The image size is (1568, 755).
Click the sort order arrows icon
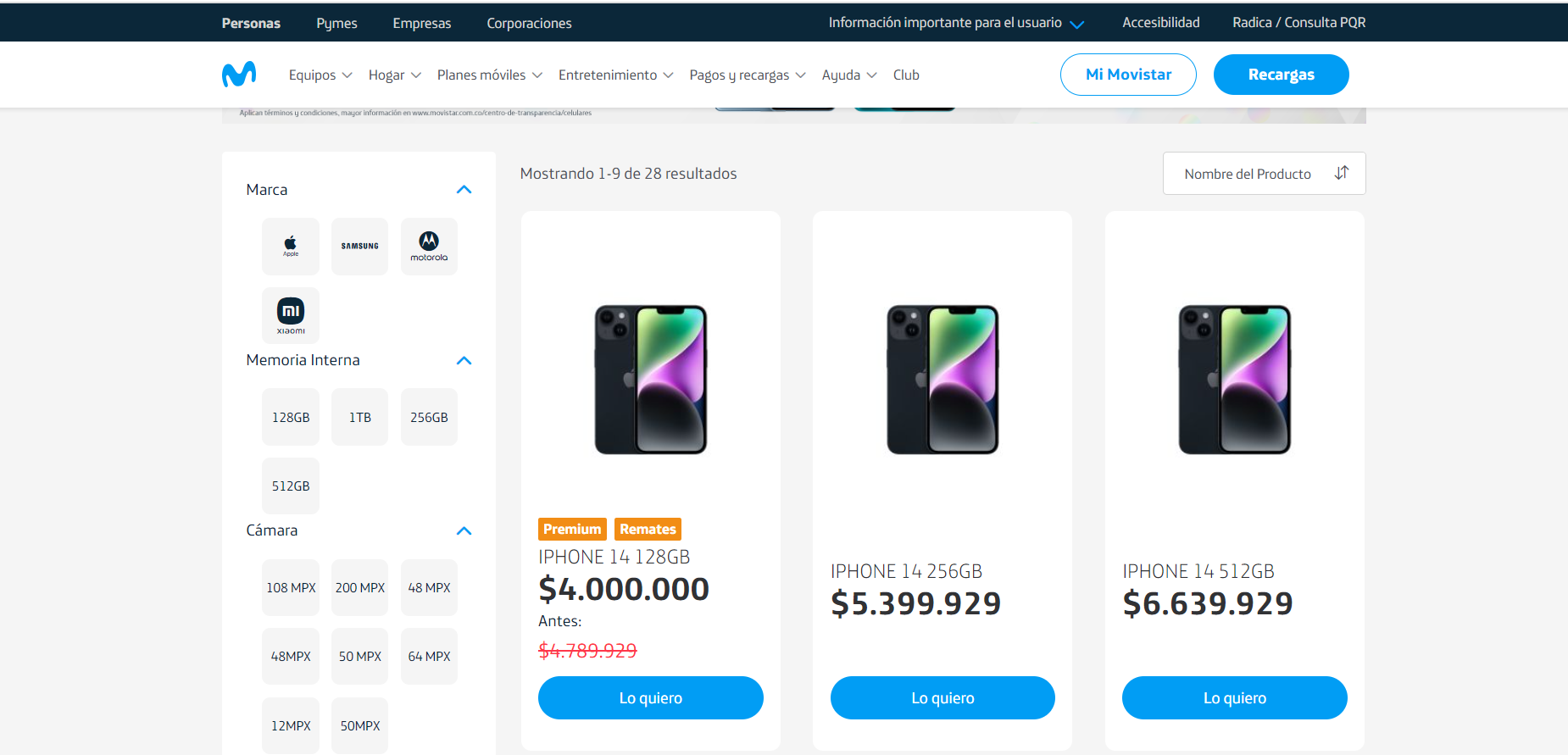[1341, 173]
